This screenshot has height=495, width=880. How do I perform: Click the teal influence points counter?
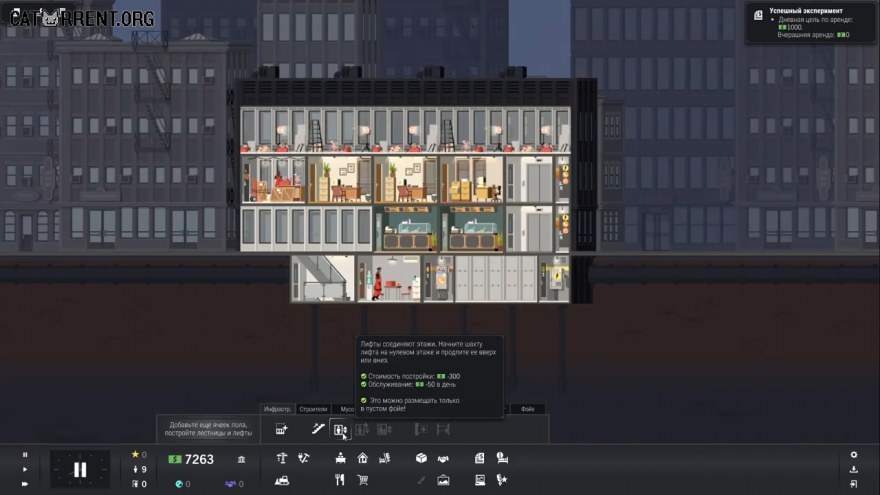(x=182, y=484)
